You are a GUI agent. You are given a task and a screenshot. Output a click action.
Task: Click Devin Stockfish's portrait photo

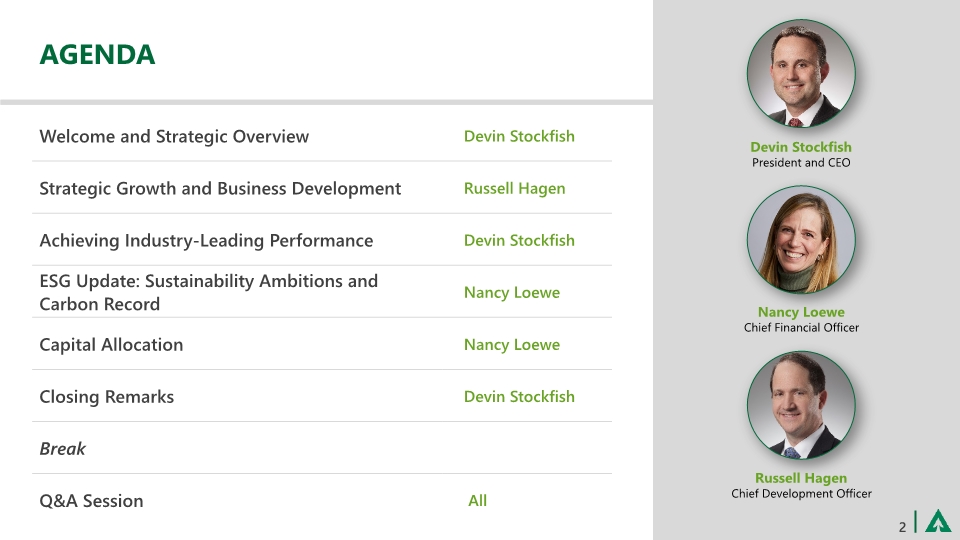point(801,75)
